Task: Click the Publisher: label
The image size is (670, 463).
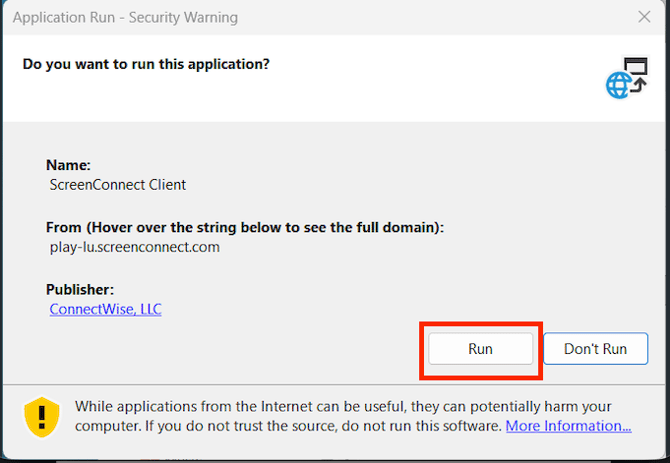Action: 80,290
